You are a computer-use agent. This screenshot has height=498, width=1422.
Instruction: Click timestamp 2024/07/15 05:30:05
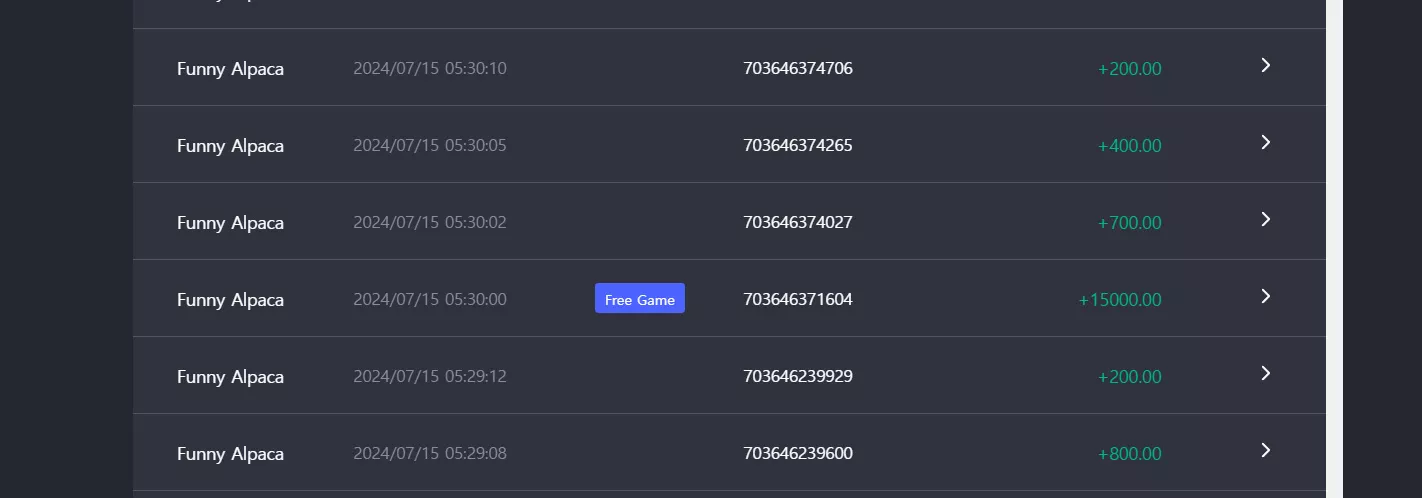430,146
